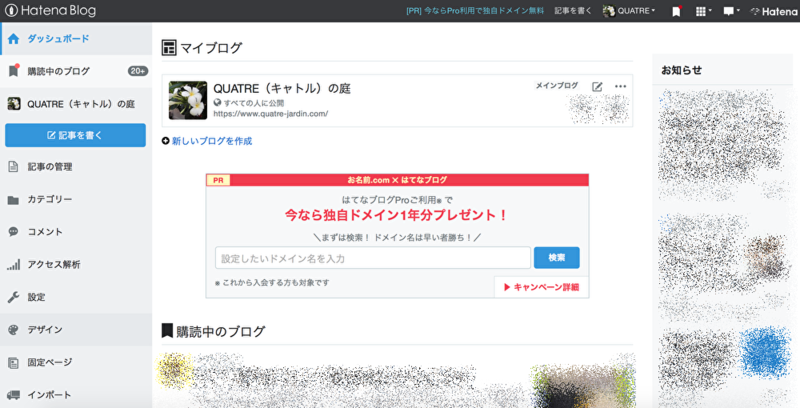
Task: Click the folder icon beside カテゴリー
Action: pyautogui.click(x=13, y=200)
